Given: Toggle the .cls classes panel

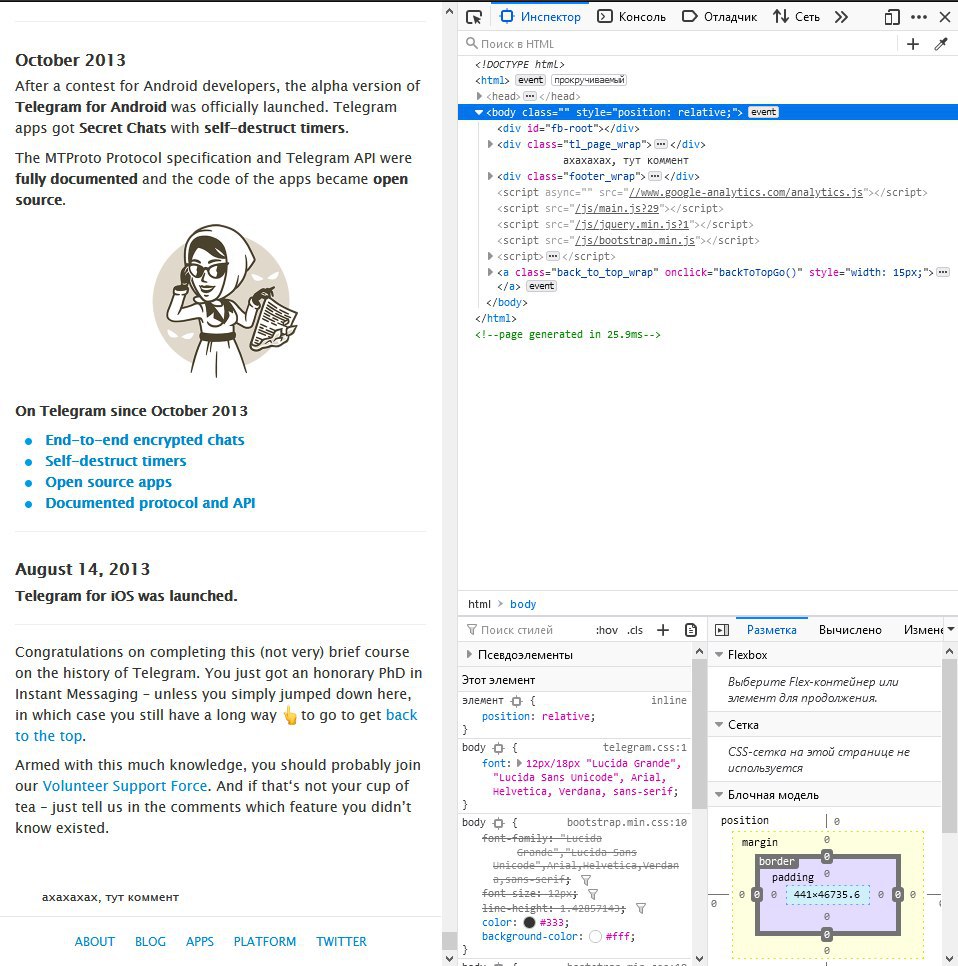Looking at the screenshot, I should point(635,630).
